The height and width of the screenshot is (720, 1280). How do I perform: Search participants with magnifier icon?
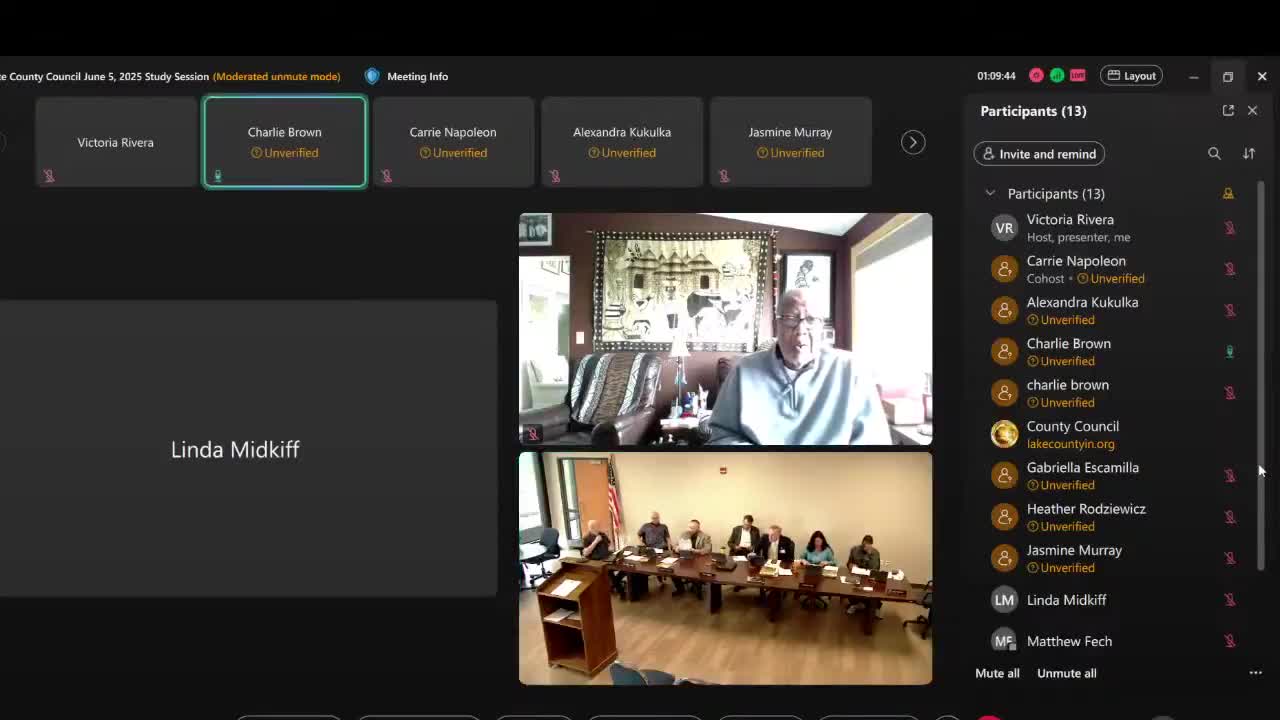pos(1214,154)
